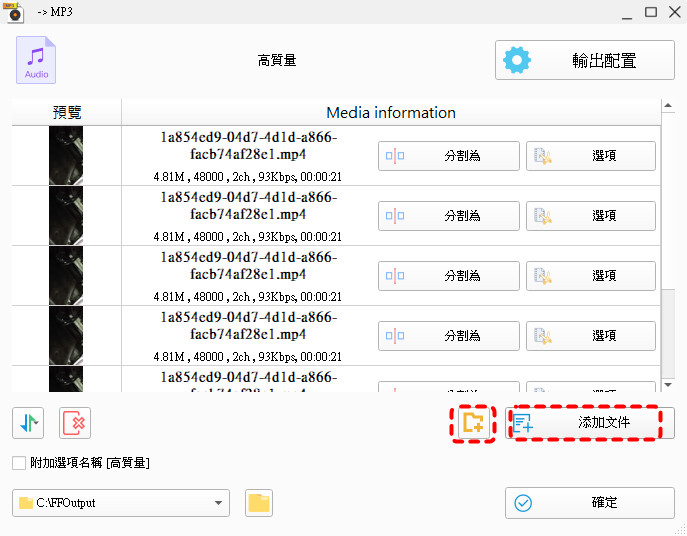
Task: Click the 高質量 quality label
Action: [277, 60]
